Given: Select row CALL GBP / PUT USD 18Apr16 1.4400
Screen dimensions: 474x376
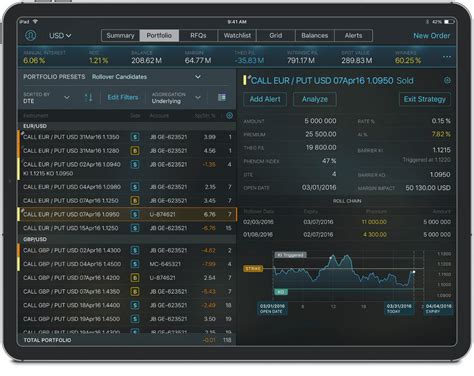Looking at the screenshot, I should pyautogui.click(x=127, y=305).
